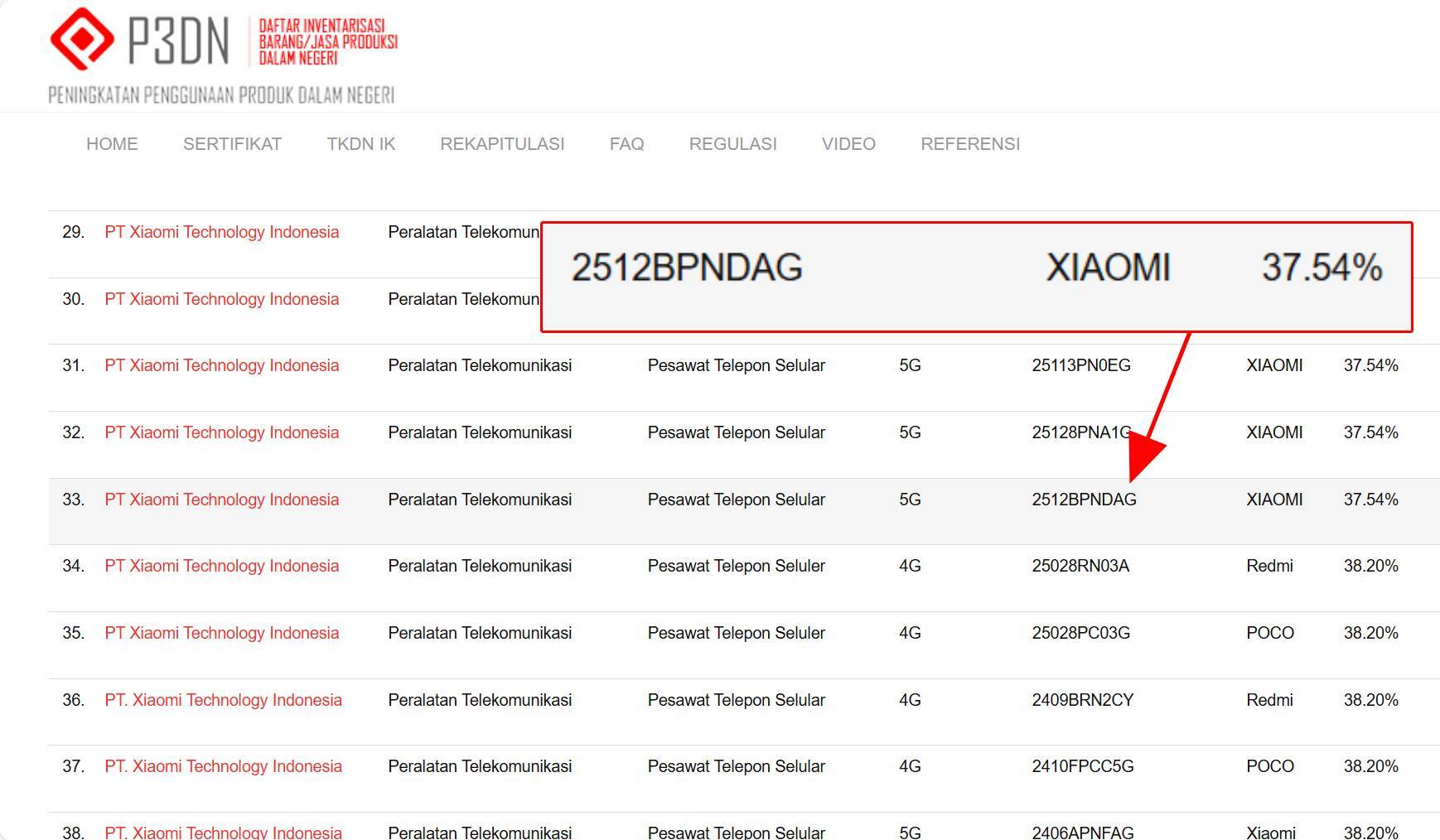Open PT. Xiaomi Technology Indonesia link in row 38
Image resolution: width=1440 pixels, height=840 pixels.
[x=224, y=832]
